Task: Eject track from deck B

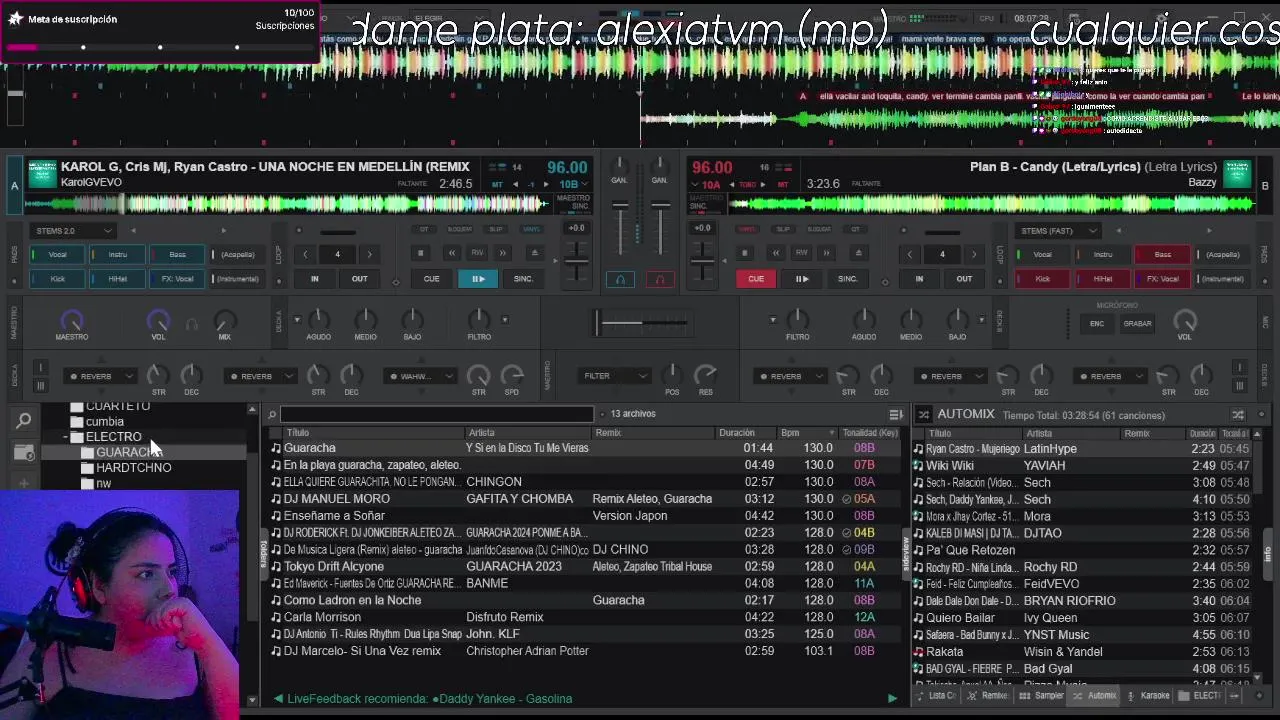Action: (857, 253)
